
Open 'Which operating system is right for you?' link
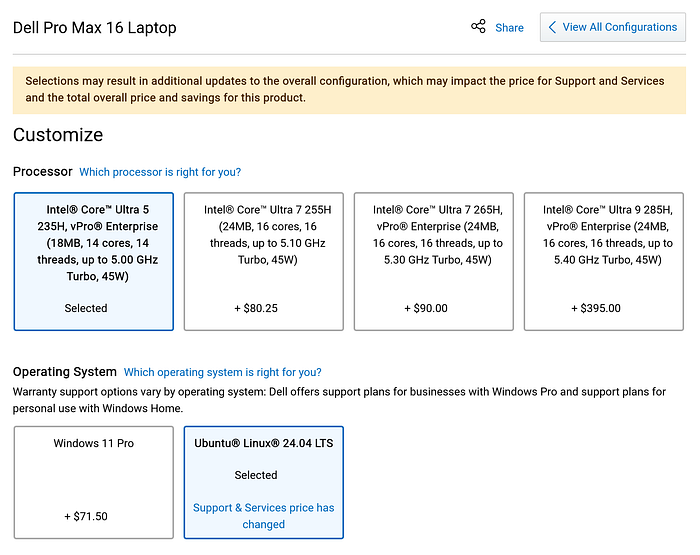tap(222, 372)
